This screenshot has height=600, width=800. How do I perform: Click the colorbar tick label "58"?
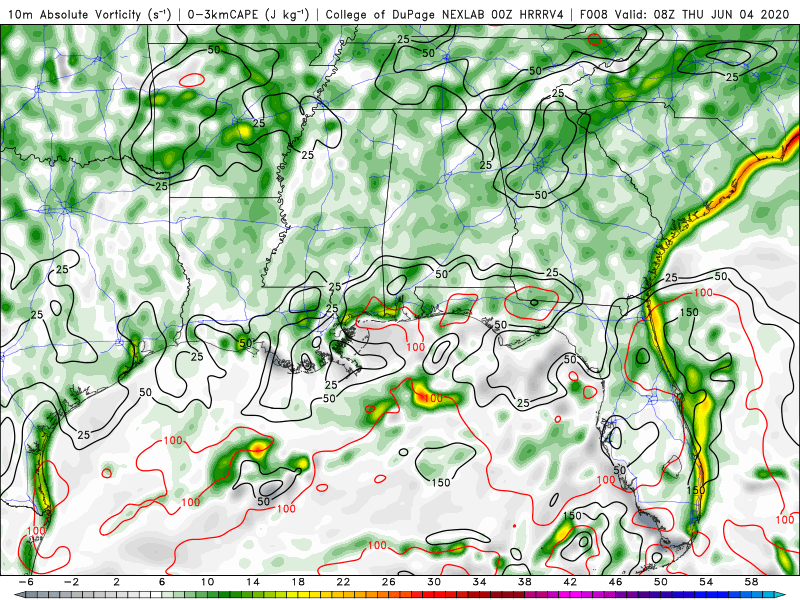[x=751, y=582]
